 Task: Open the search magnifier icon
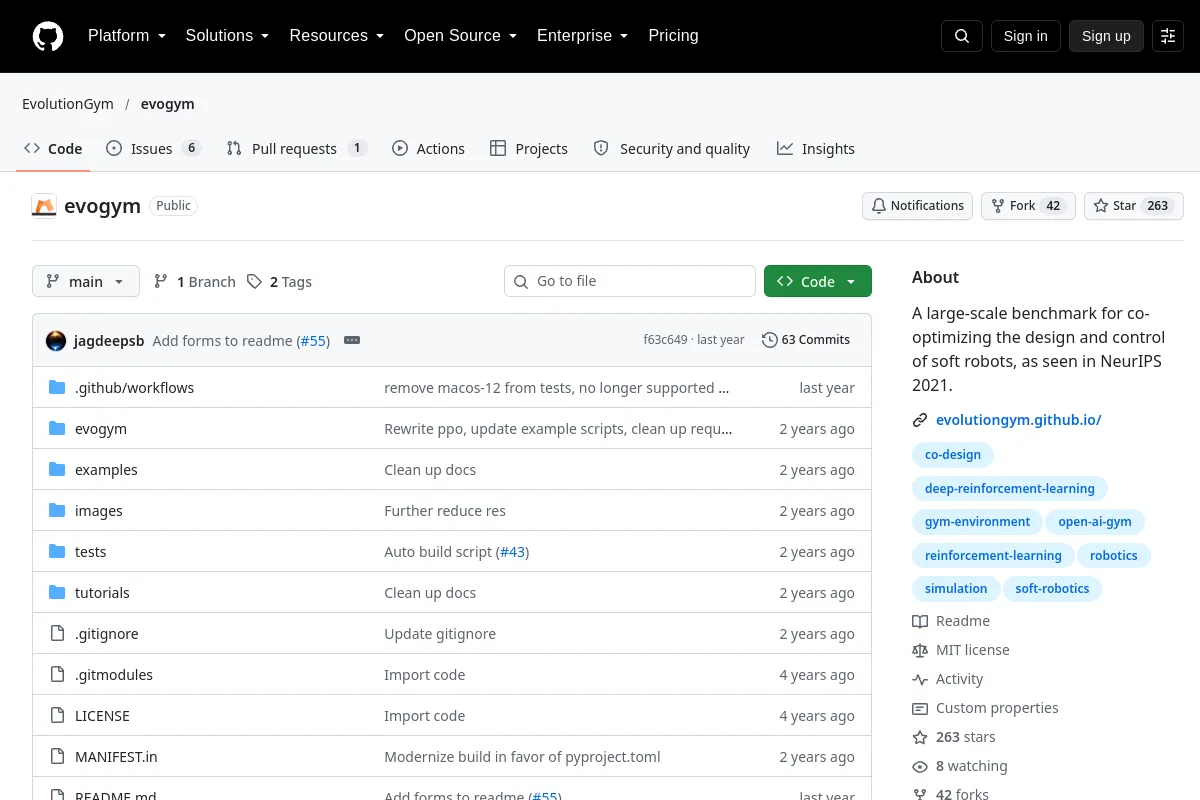coord(962,36)
